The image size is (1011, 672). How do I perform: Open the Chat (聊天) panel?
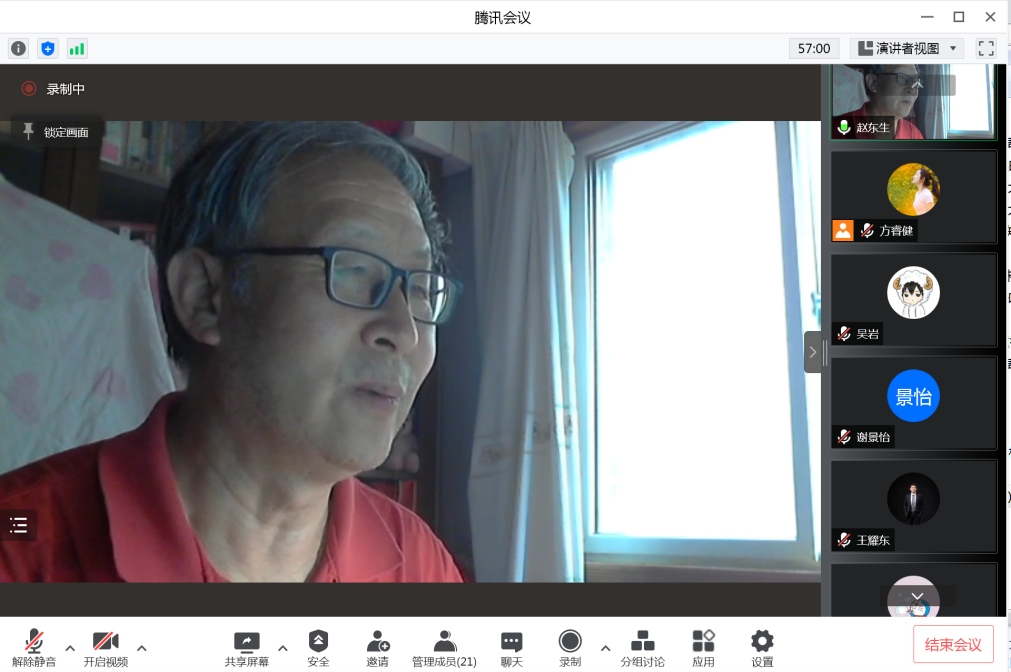click(511, 647)
